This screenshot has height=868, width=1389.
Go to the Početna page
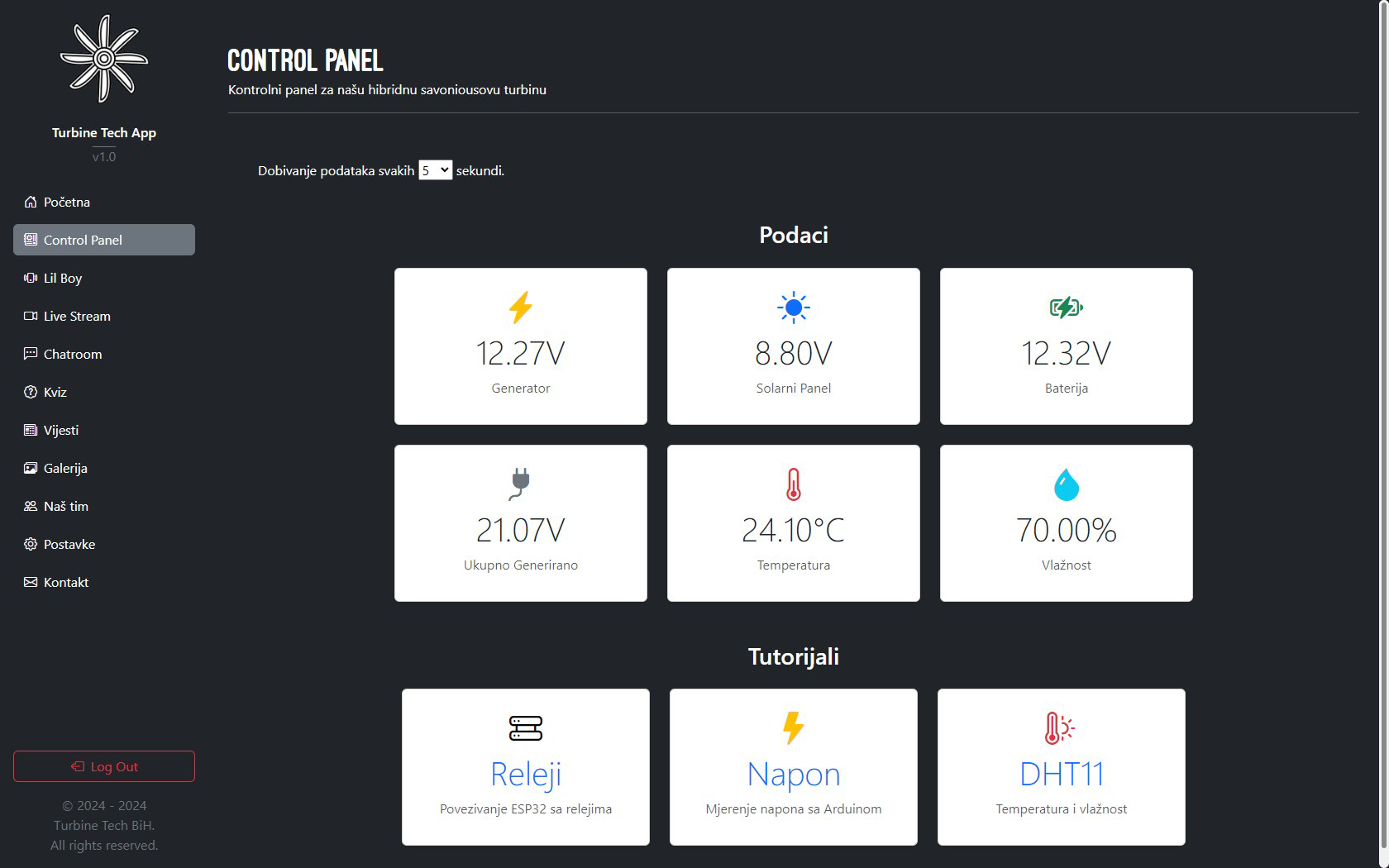point(104,202)
